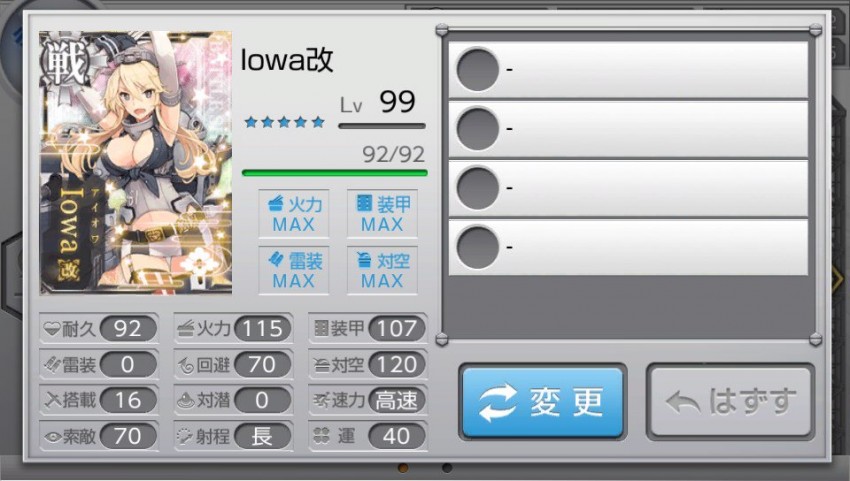Click the first empty equipment slot circle
Screen dimensions: 850x481
(x=478, y=69)
